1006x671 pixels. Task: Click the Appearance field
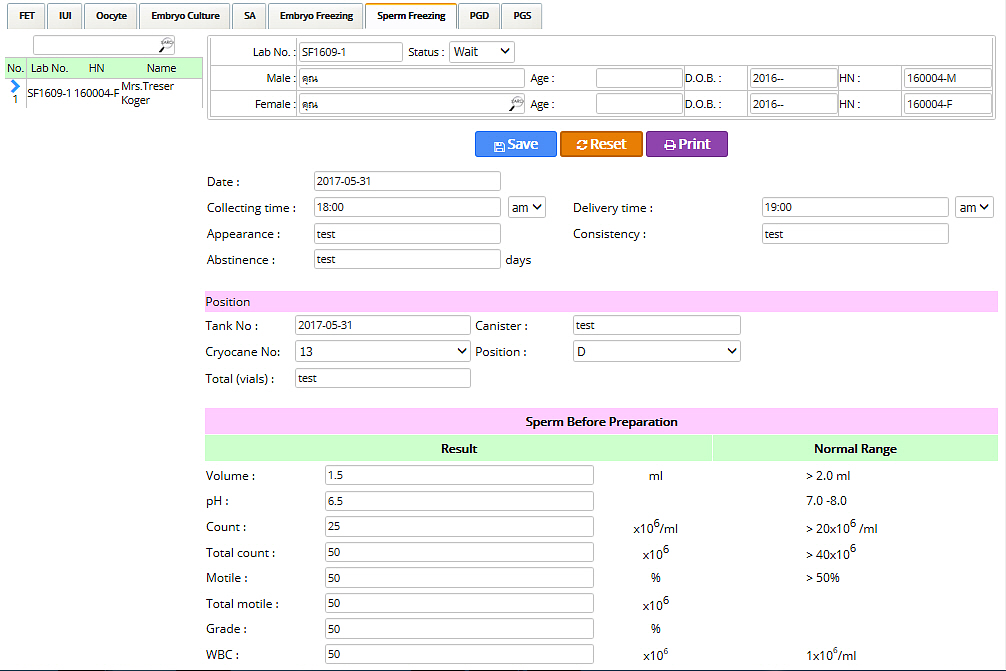(x=407, y=234)
